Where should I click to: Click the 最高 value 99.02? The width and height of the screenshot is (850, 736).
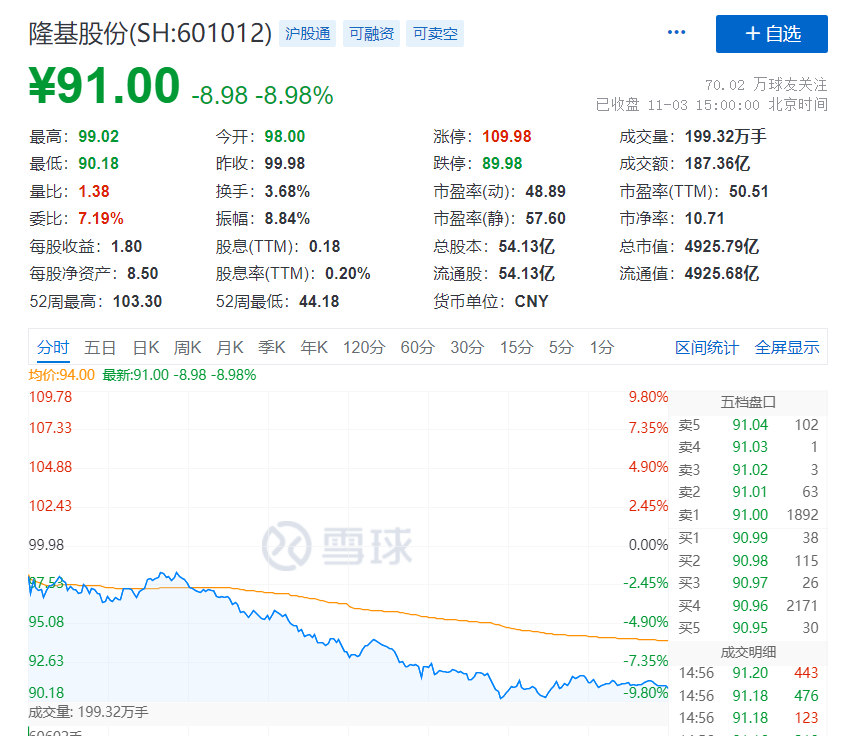[x=98, y=136]
